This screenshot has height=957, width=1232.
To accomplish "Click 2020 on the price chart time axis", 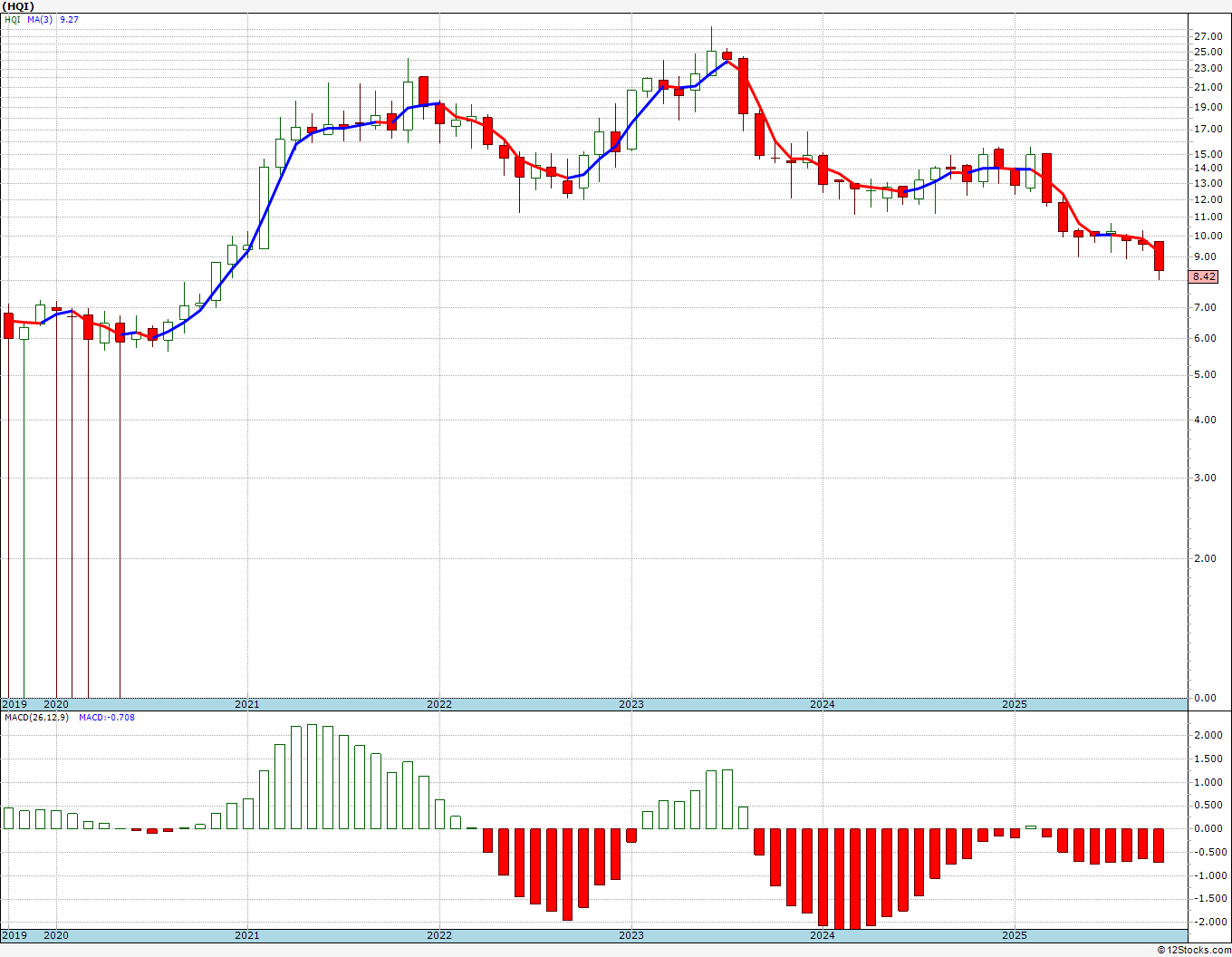I will [56, 704].
